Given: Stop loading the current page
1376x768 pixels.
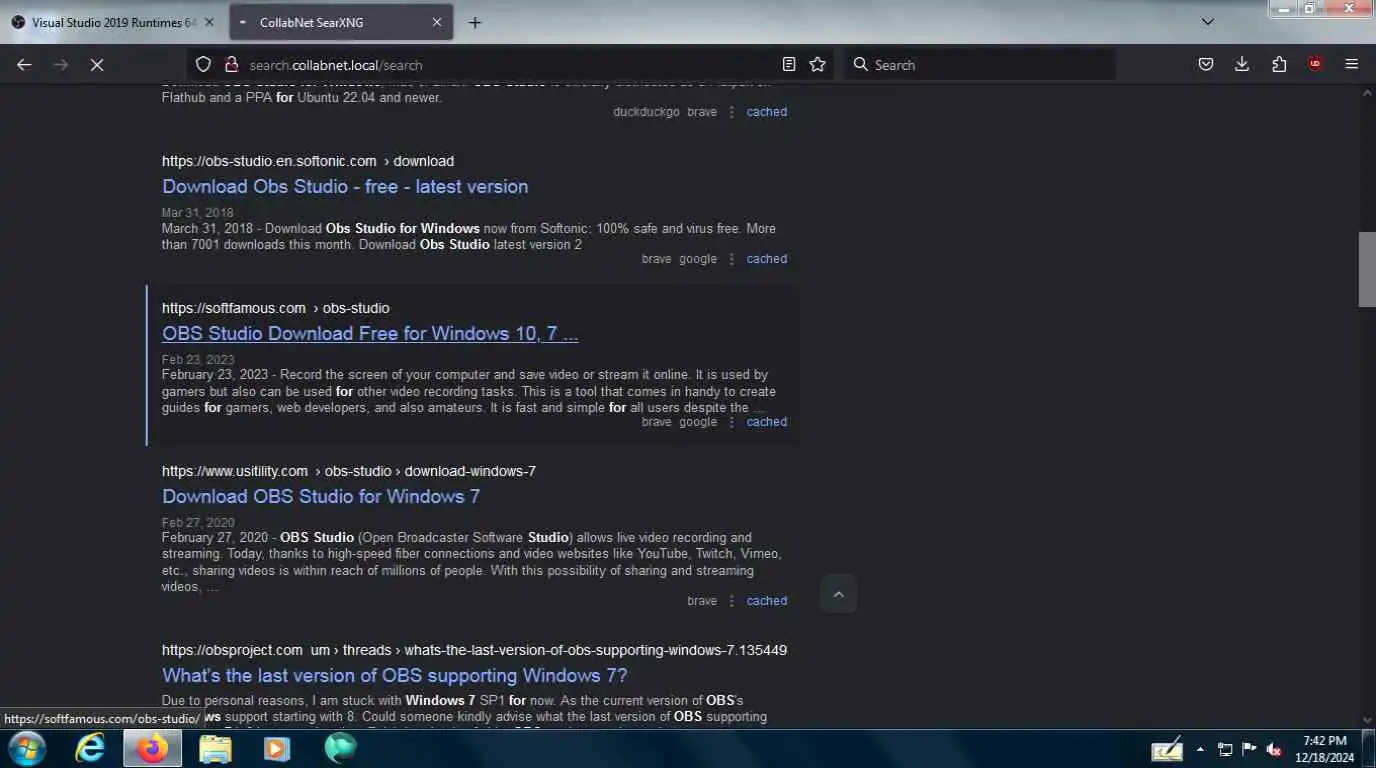Looking at the screenshot, I should [x=97, y=64].
